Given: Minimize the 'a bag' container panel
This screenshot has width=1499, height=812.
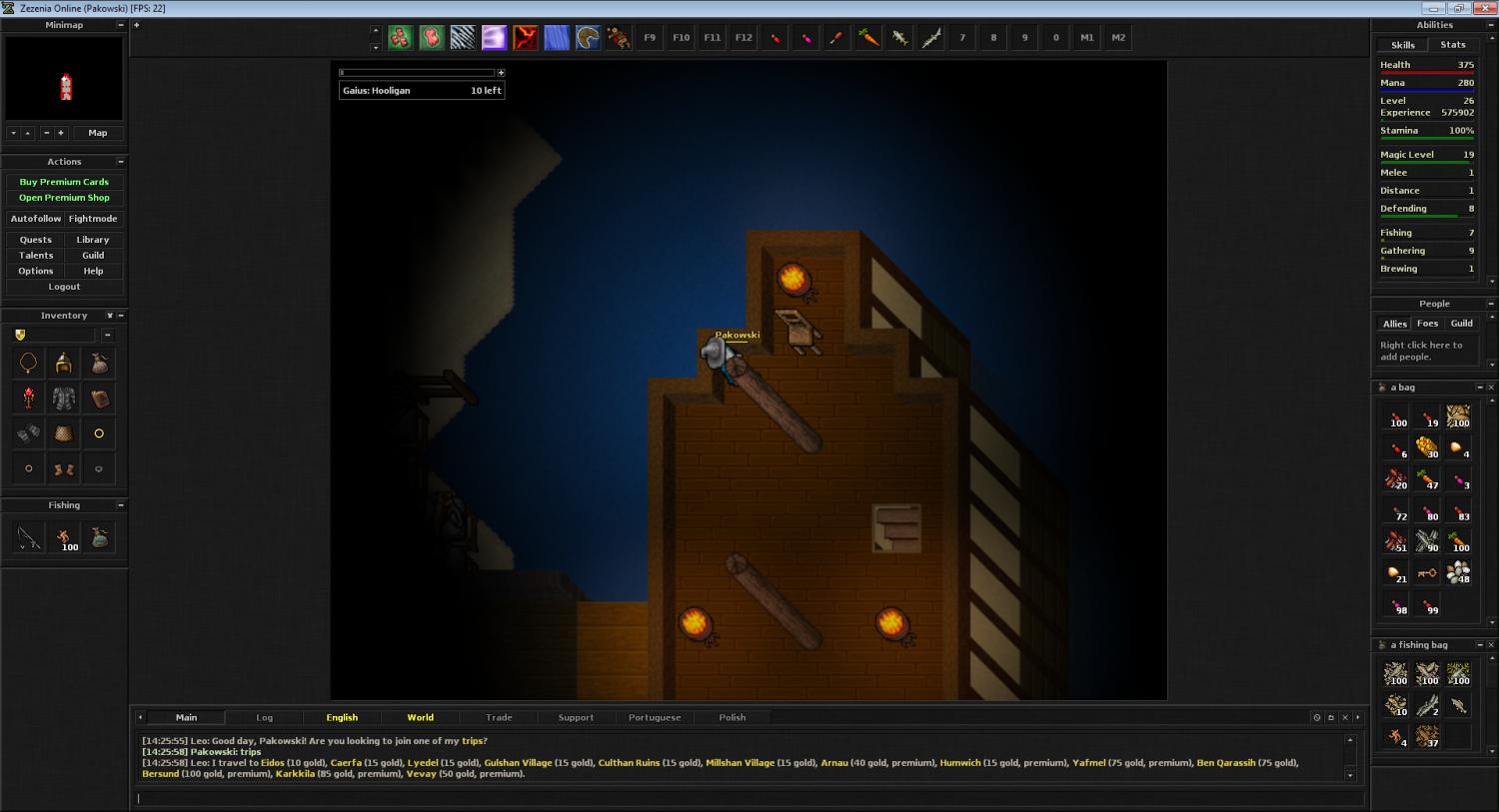Looking at the screenshot, I should click(x=1479, y=388).
